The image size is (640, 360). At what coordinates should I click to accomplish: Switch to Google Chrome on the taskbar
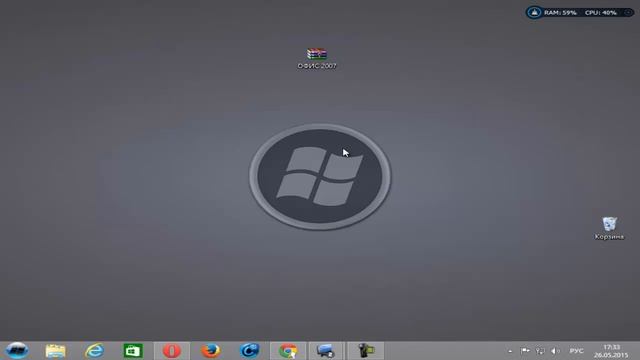pos(288,351)
